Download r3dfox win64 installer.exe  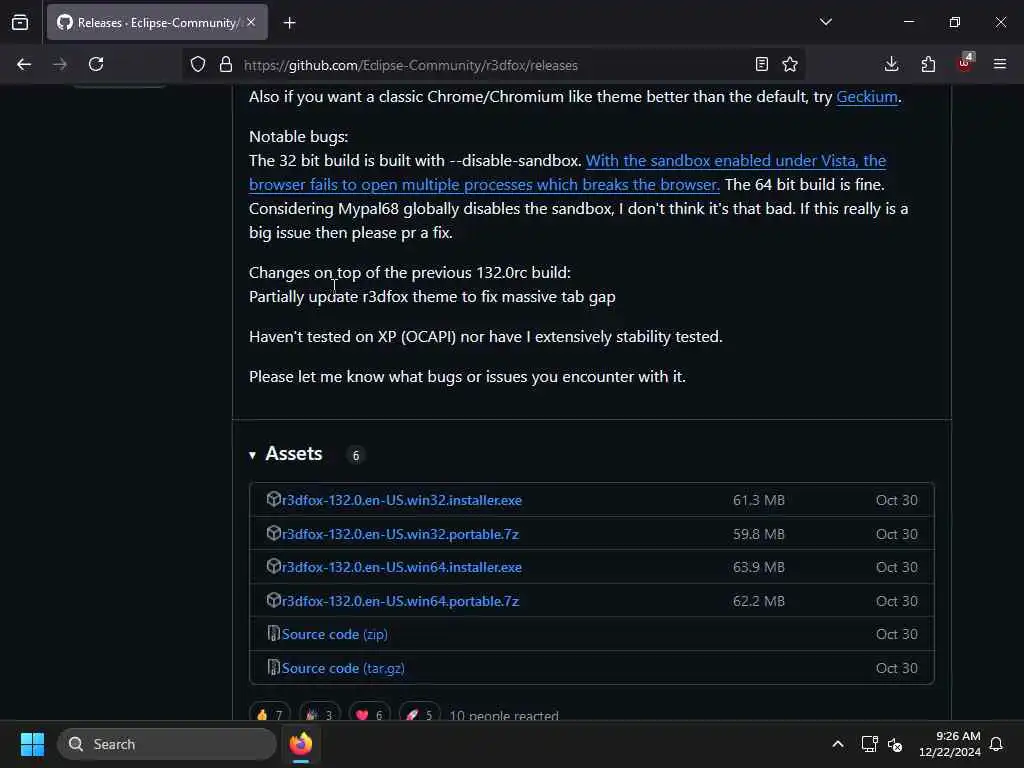pyautogui.click(x=402, y=568)
